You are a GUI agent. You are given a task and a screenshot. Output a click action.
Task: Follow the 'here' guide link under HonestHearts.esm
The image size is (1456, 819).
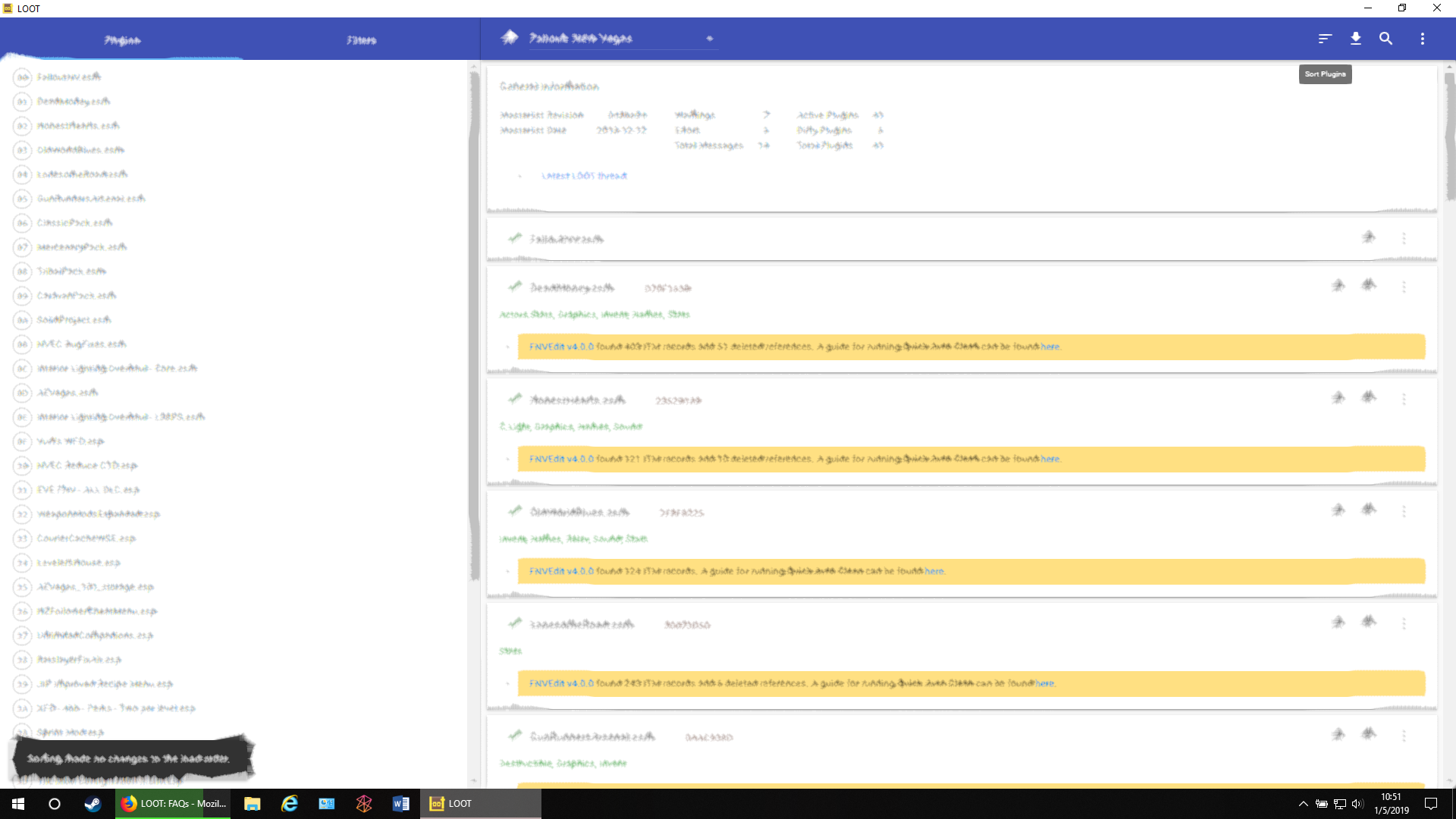1050,459
